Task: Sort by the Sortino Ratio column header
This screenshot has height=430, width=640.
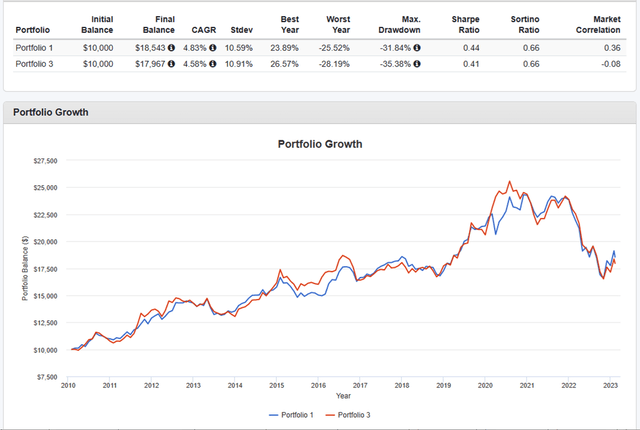Action: pos(525,24)
